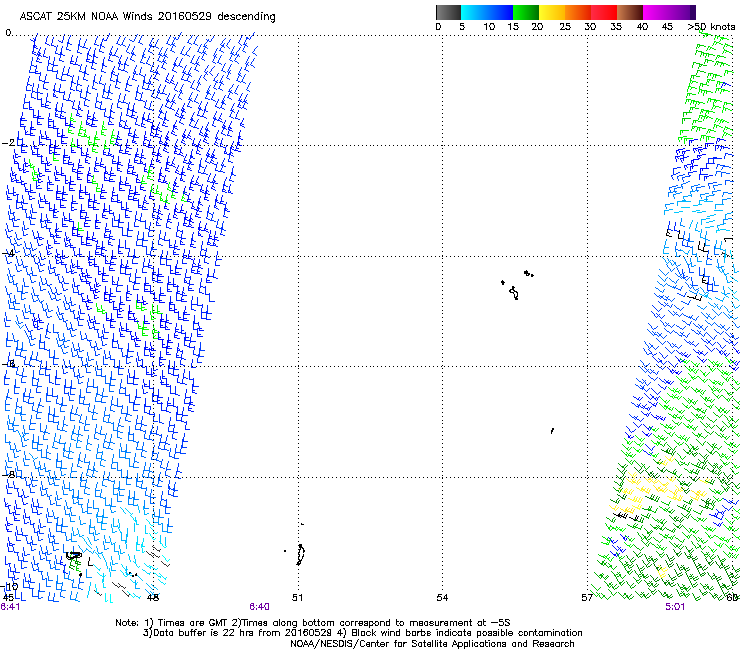This screenshot has height=650, width=740.
Task: Click the longitude label '51' on bottom axis
Action: (297, 598)
